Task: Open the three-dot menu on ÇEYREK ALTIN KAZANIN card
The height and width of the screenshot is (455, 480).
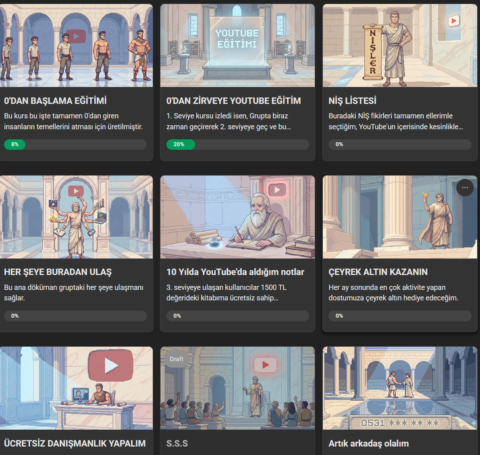Action: coord(465,188)
